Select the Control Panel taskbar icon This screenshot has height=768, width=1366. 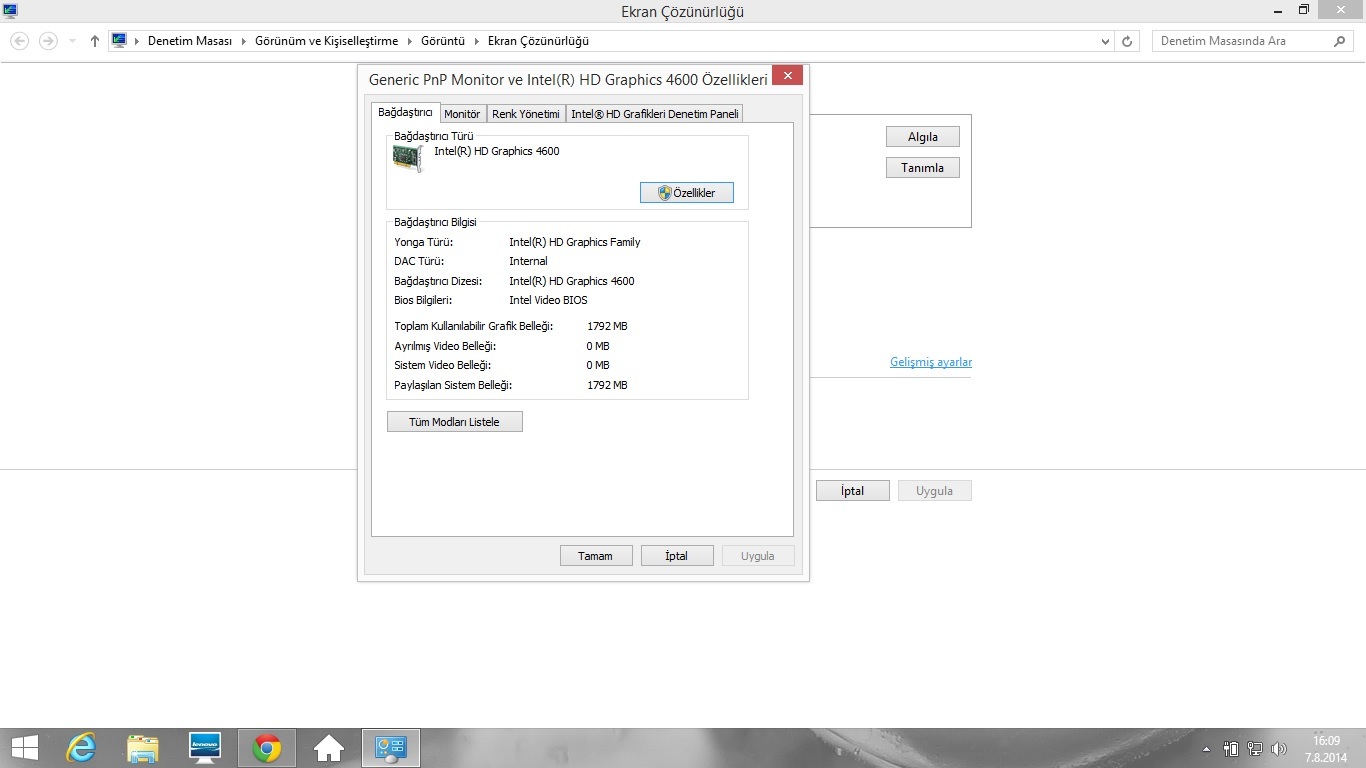[390, 748]
